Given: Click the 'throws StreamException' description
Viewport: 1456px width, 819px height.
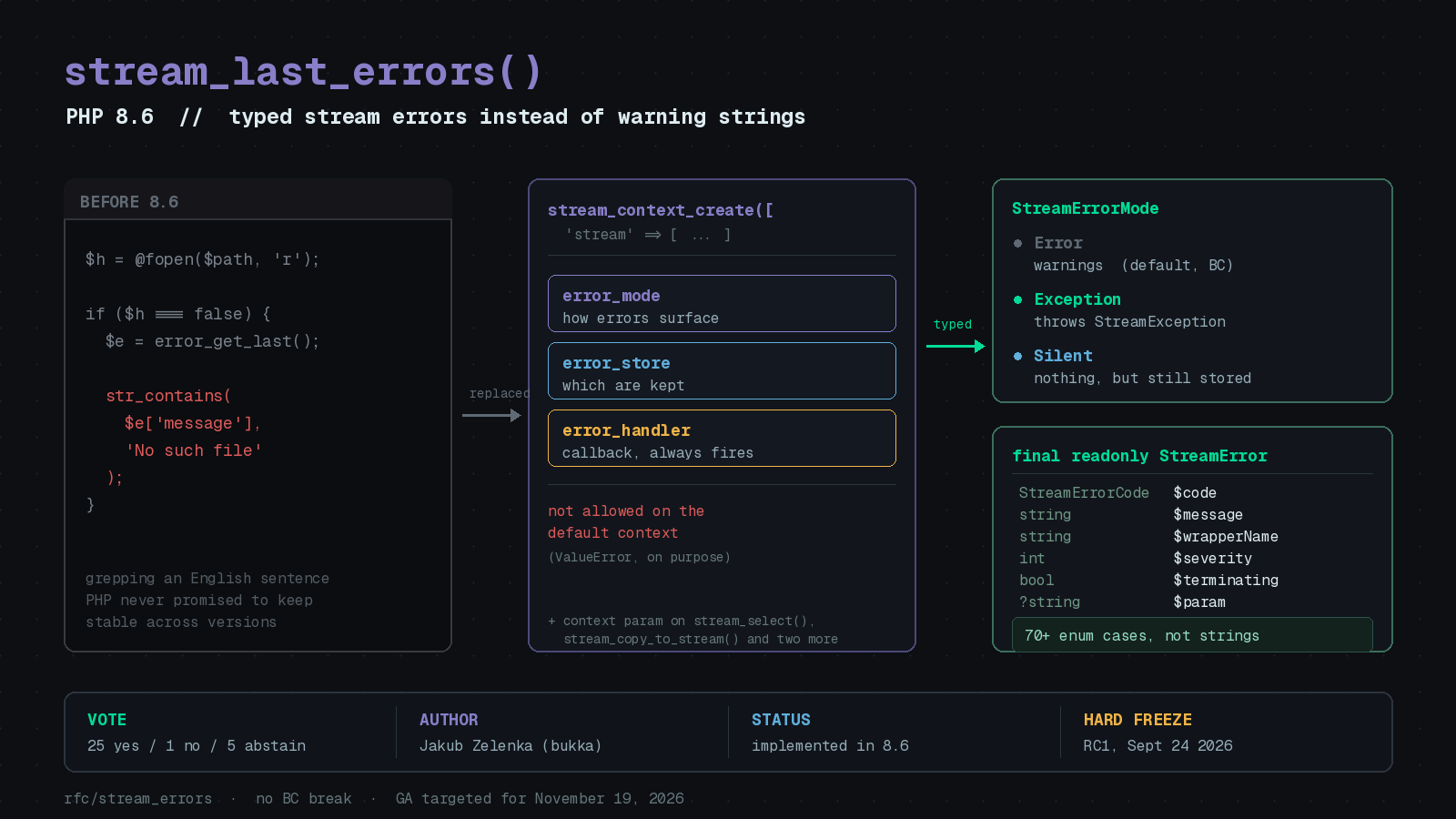Looking at the screenshot, I should [1129, 322].
